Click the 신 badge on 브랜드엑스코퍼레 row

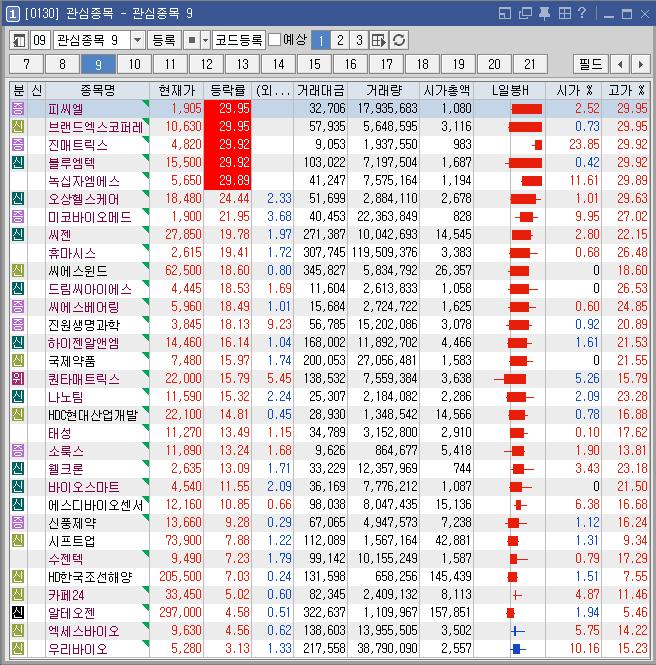click(18, 126)
